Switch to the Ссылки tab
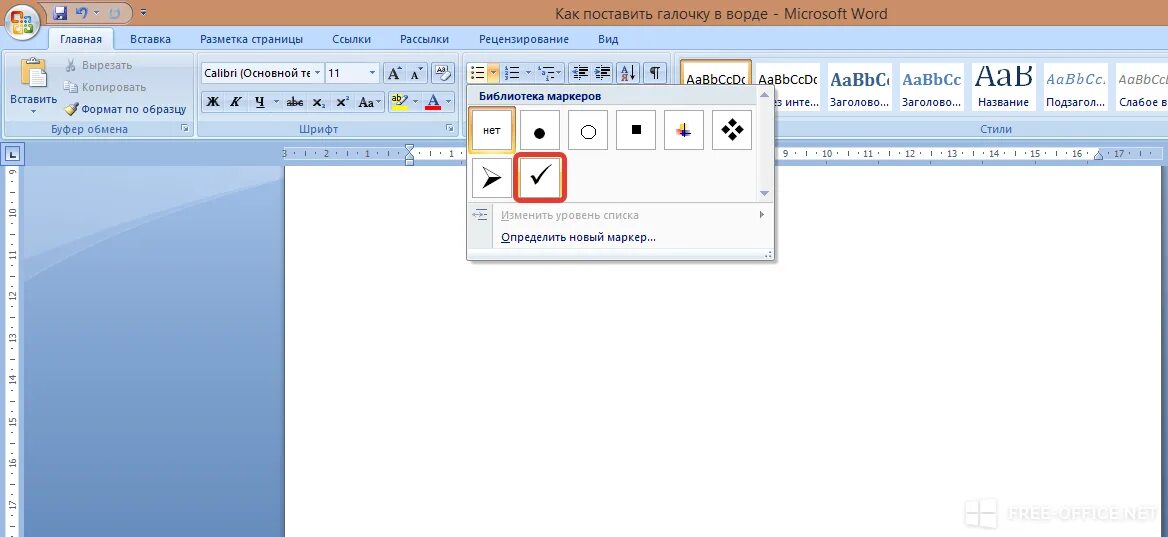1168x537 pixels. pyautogui.click(x=351, y=39)
